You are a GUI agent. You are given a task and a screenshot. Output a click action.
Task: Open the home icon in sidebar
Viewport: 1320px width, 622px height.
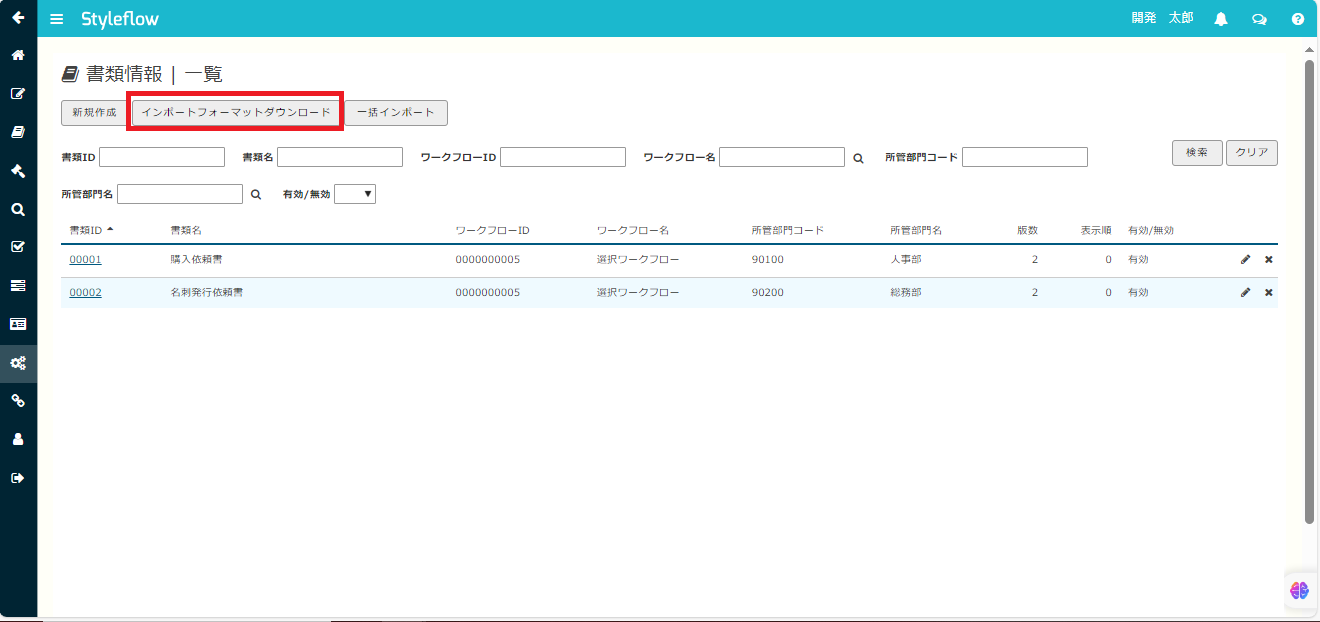(18, 55)
